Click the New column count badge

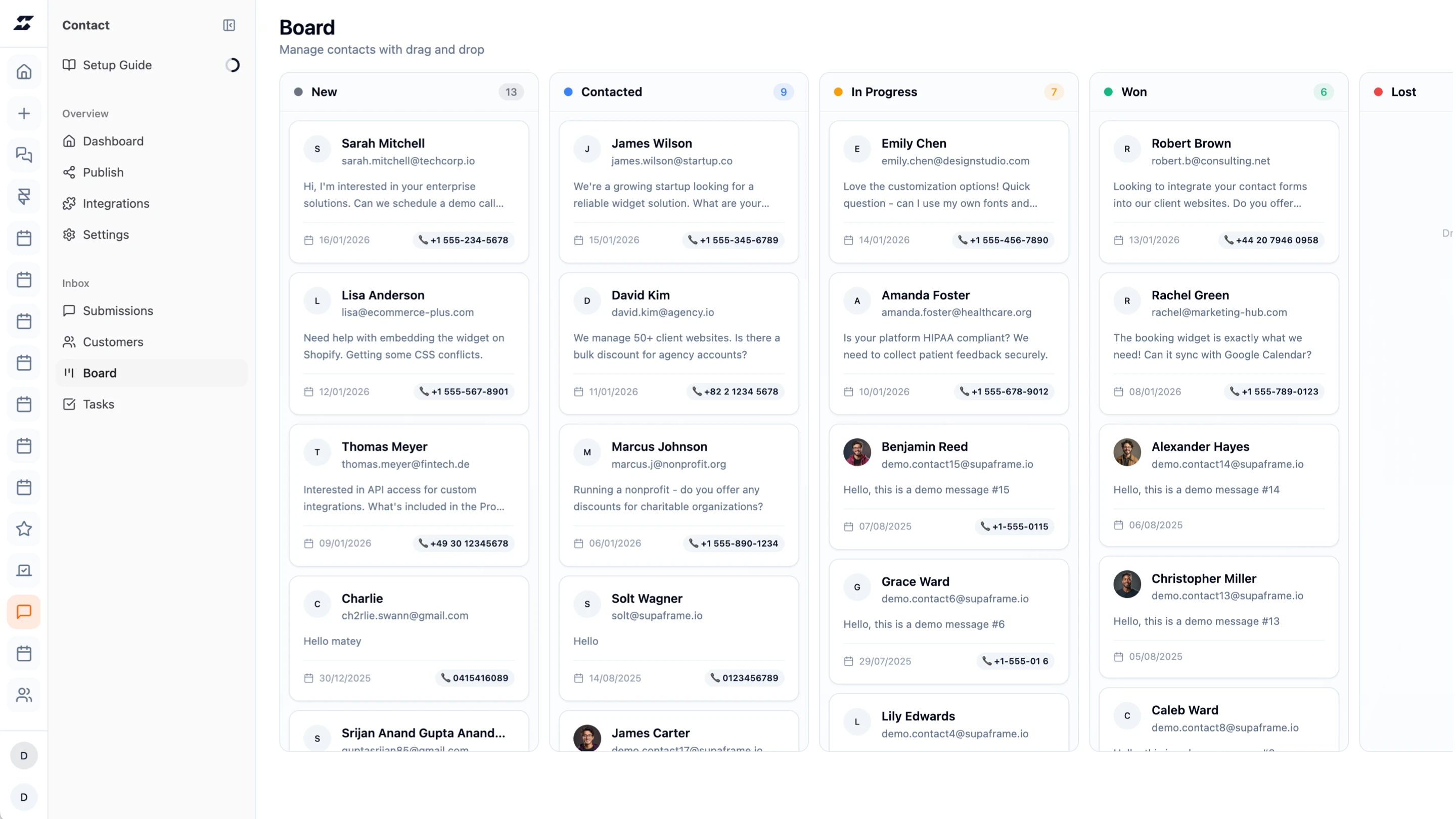(x=511, y=92)
